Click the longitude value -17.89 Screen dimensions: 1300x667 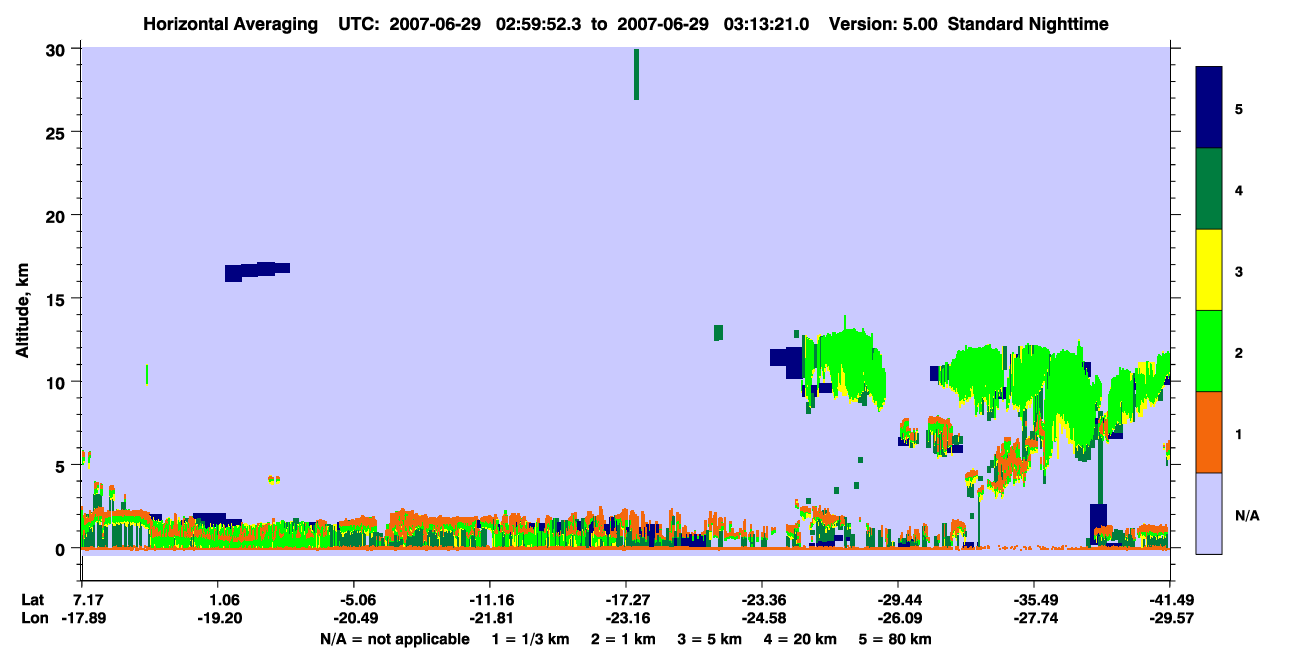83,619
